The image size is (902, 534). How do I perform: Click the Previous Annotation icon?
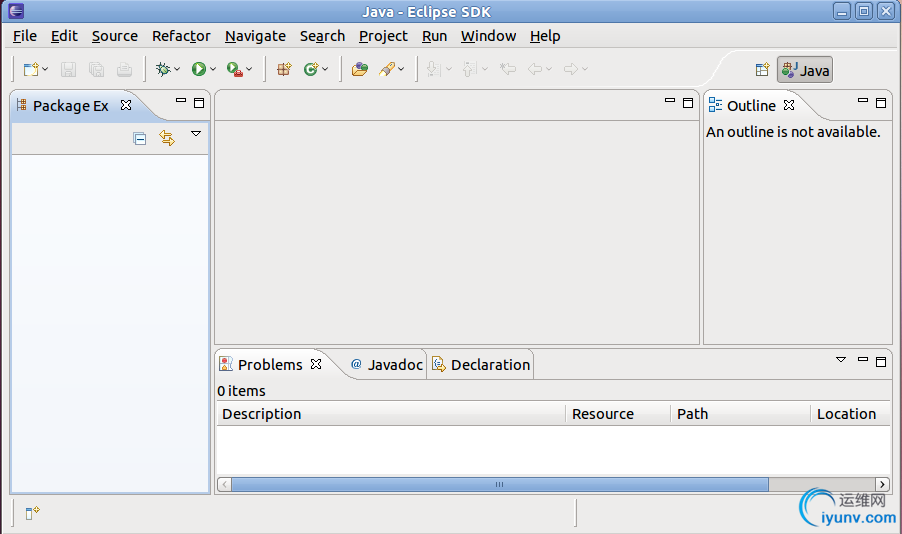(469, 70)
